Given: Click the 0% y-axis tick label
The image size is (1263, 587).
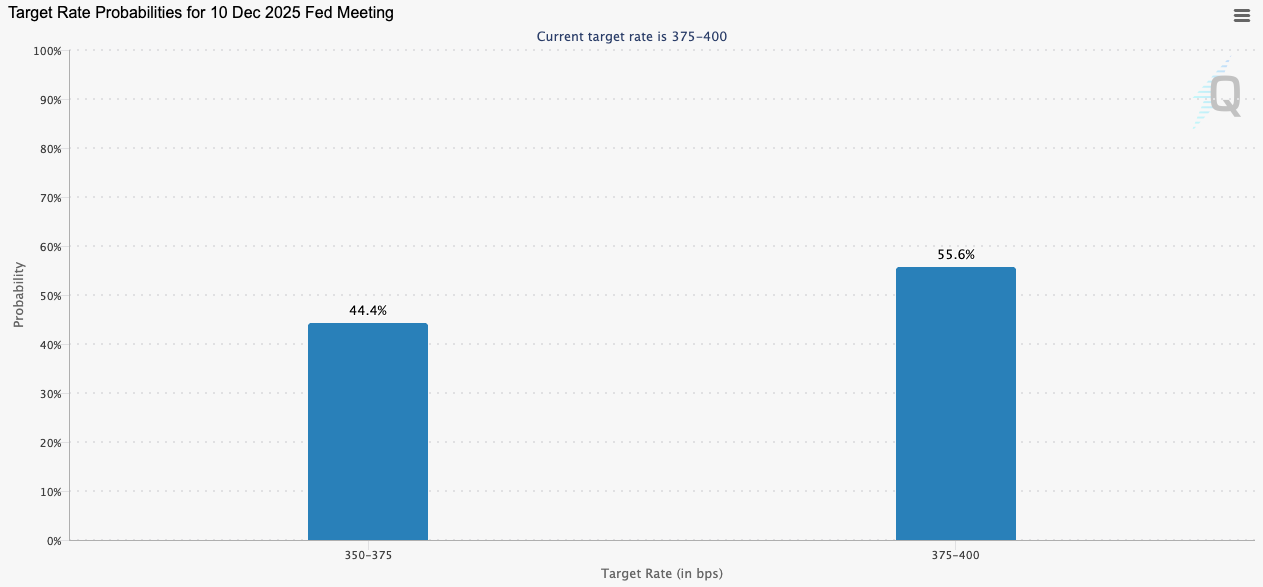Looking at the screenshot, I should click(x=52, y=541).
